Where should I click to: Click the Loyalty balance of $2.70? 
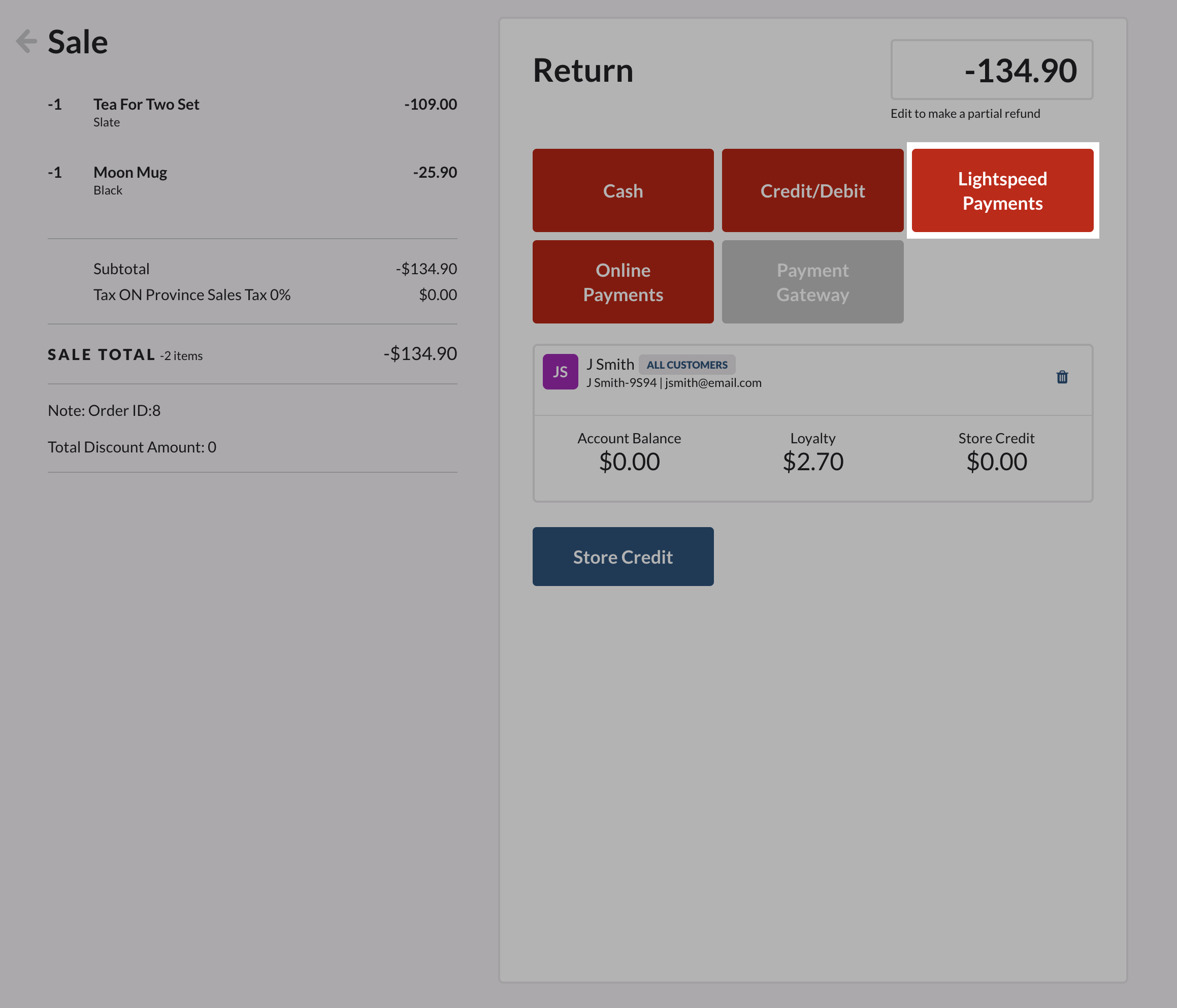tap(813, 461)
